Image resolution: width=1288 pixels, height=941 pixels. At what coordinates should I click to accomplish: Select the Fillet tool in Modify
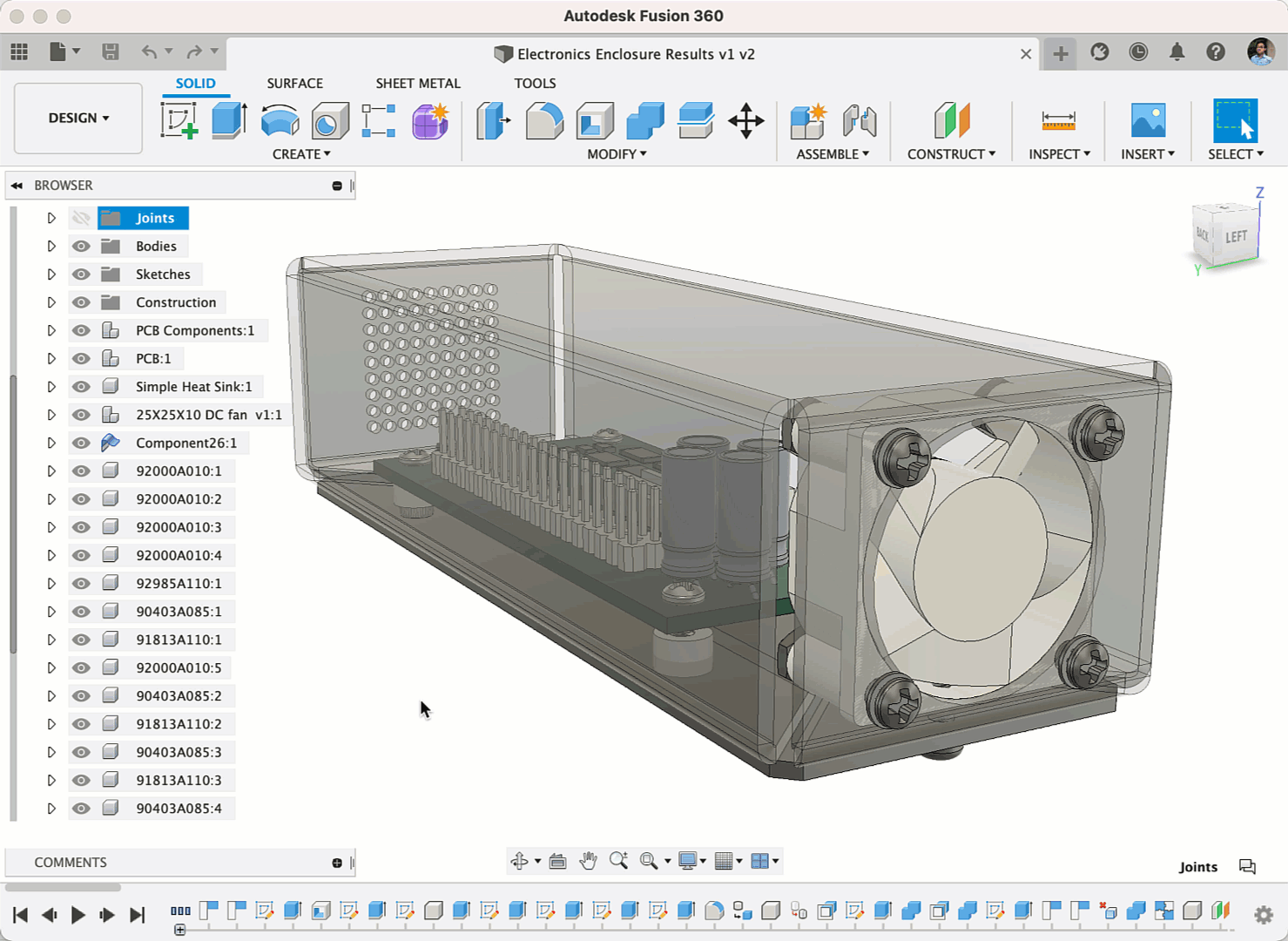tap(544, 121)
